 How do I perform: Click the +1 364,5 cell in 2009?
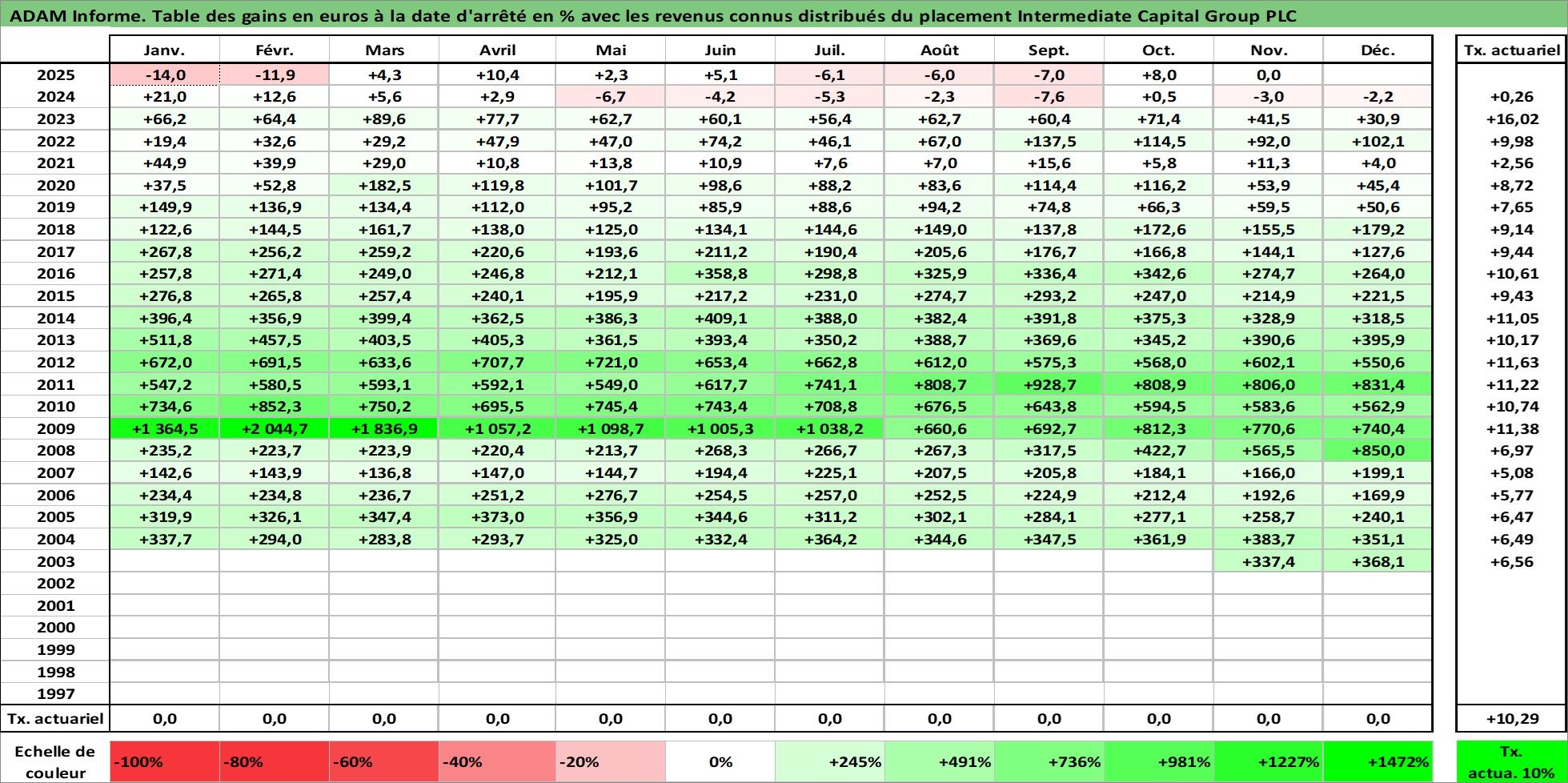coord(165,428)
